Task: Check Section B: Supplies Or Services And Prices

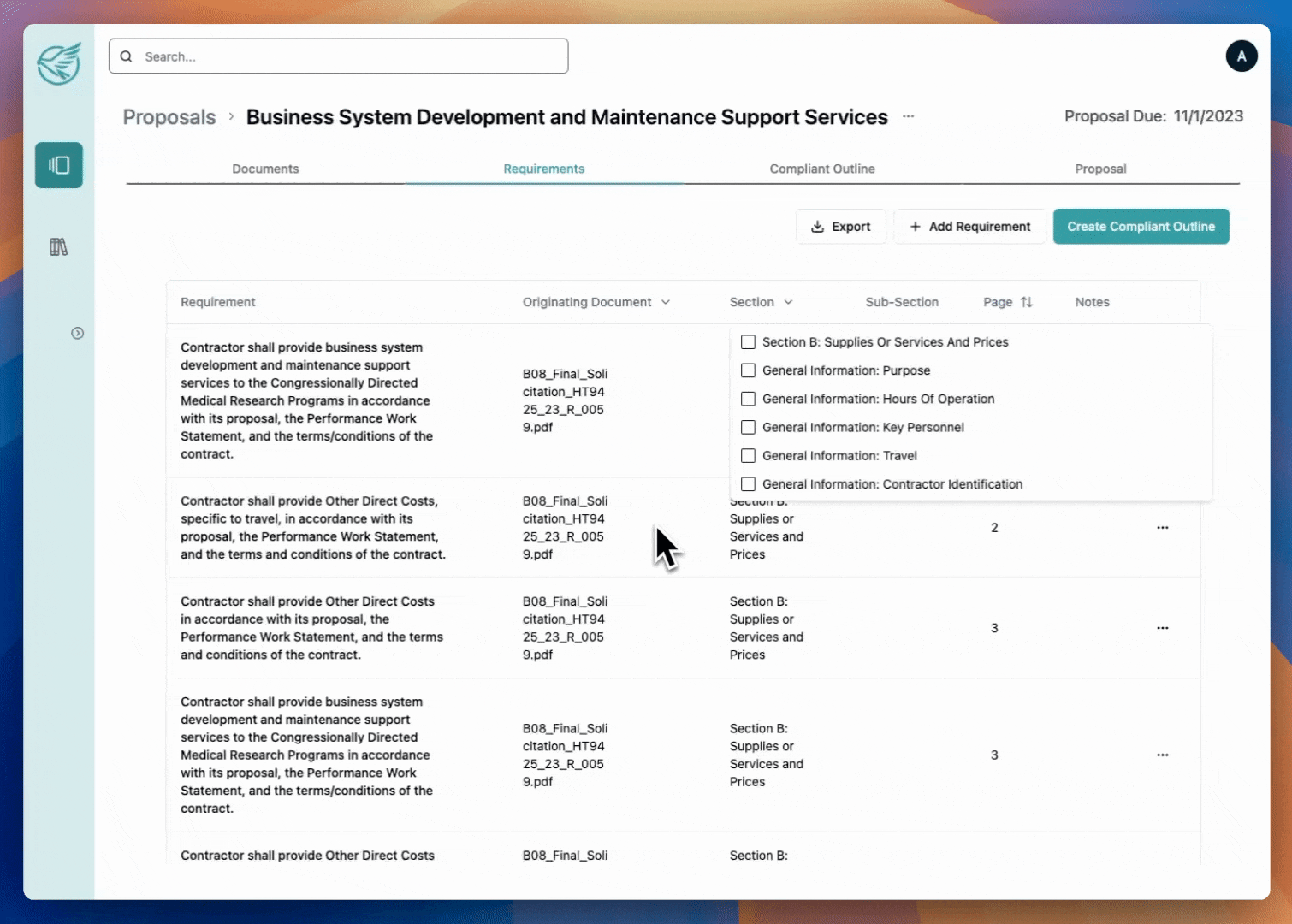Action: tap(748, 342)
